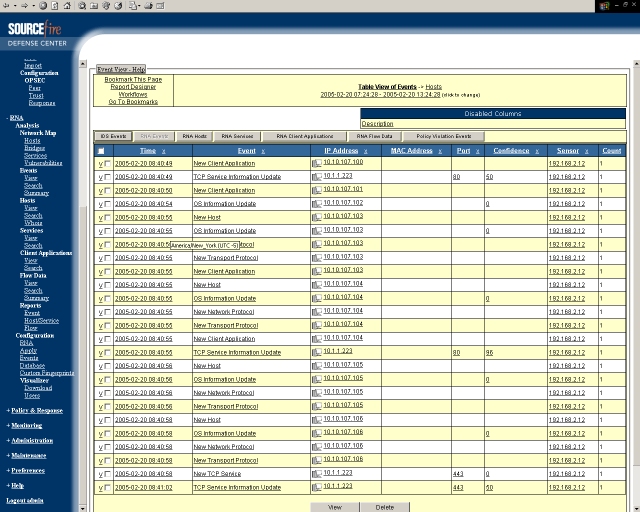Screen dimensions: 640x512
Task: Click the Event View - Help button
Action: [x=121, y=69]
